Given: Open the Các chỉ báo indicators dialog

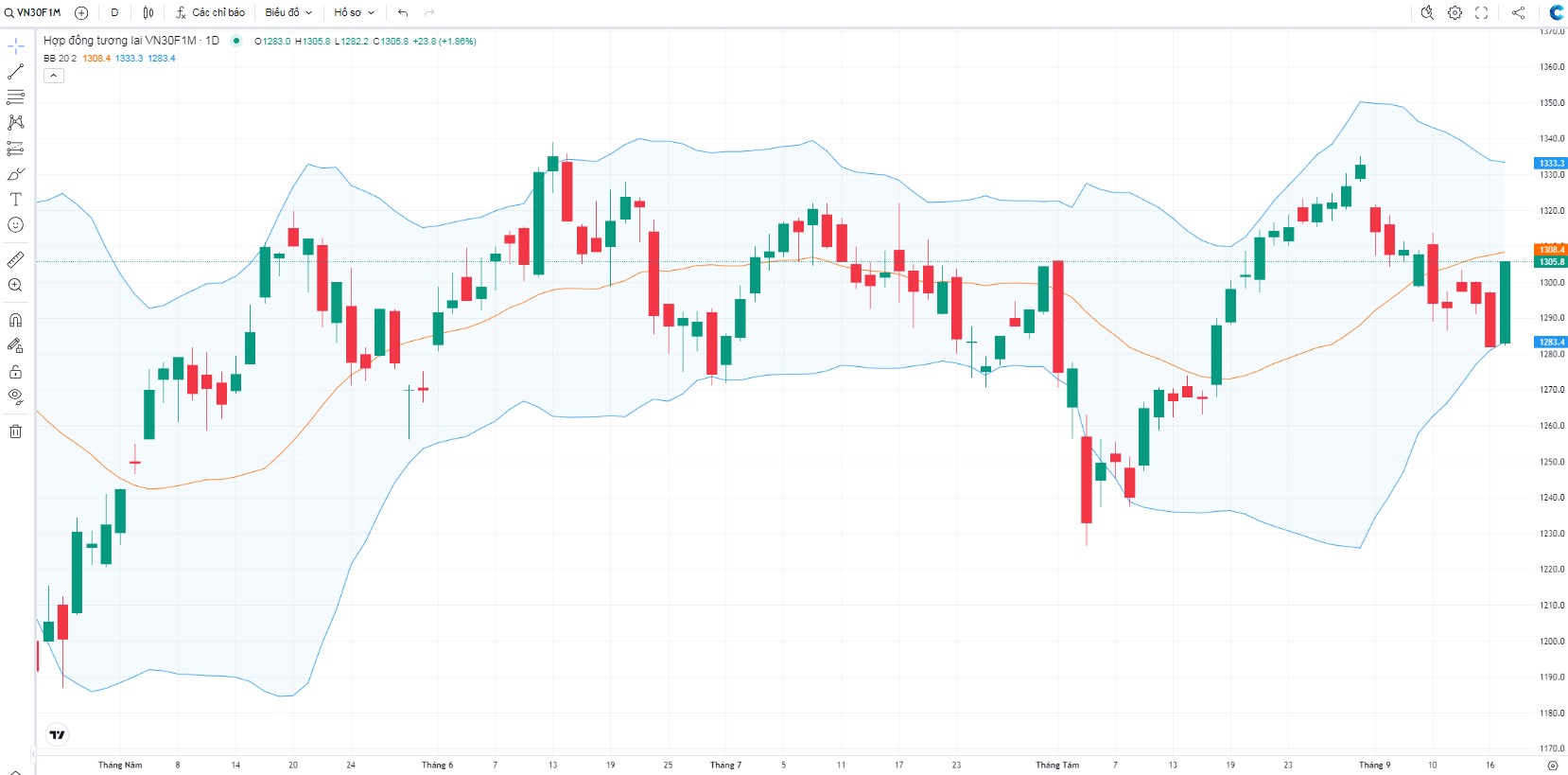Looking at the screenshot, I should 210,12.
